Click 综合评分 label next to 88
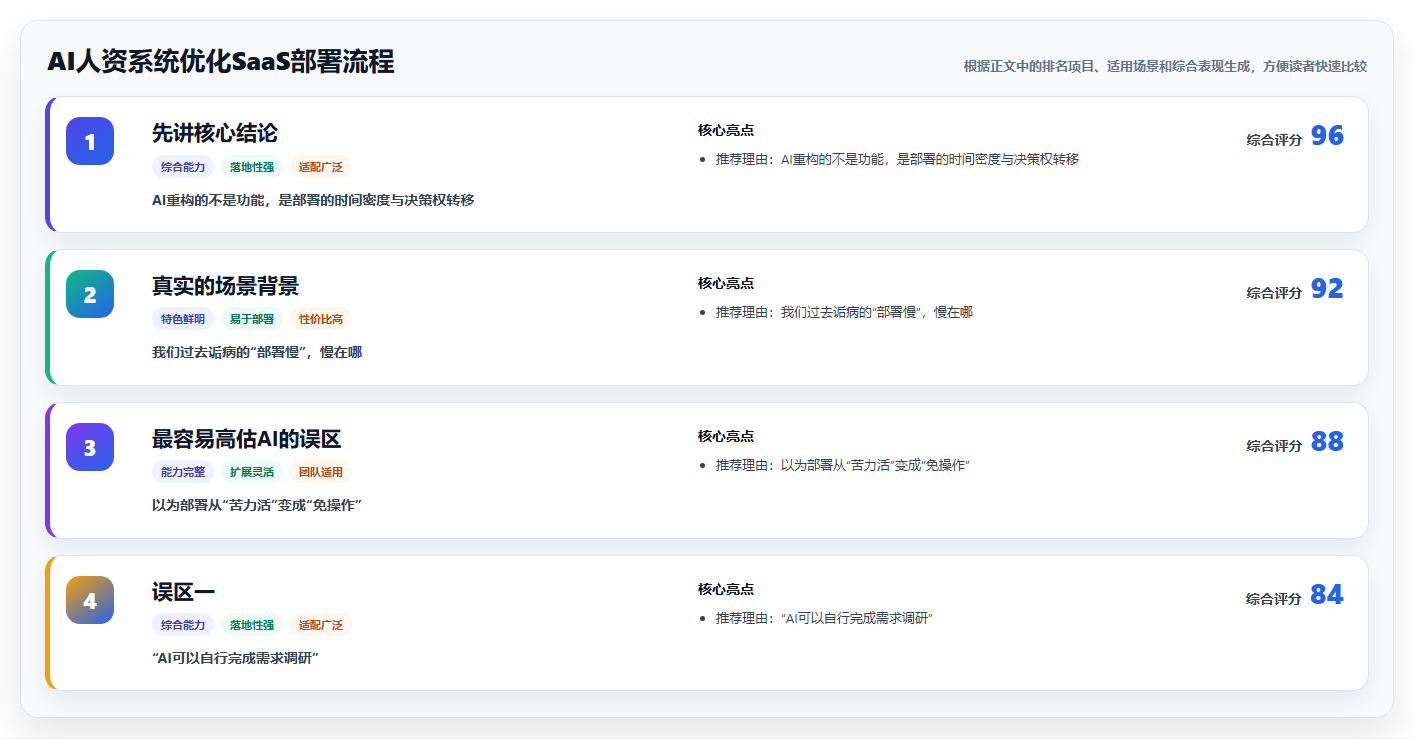Image resolution: width=1414 pixels, height=739 pixels. 1274,446
